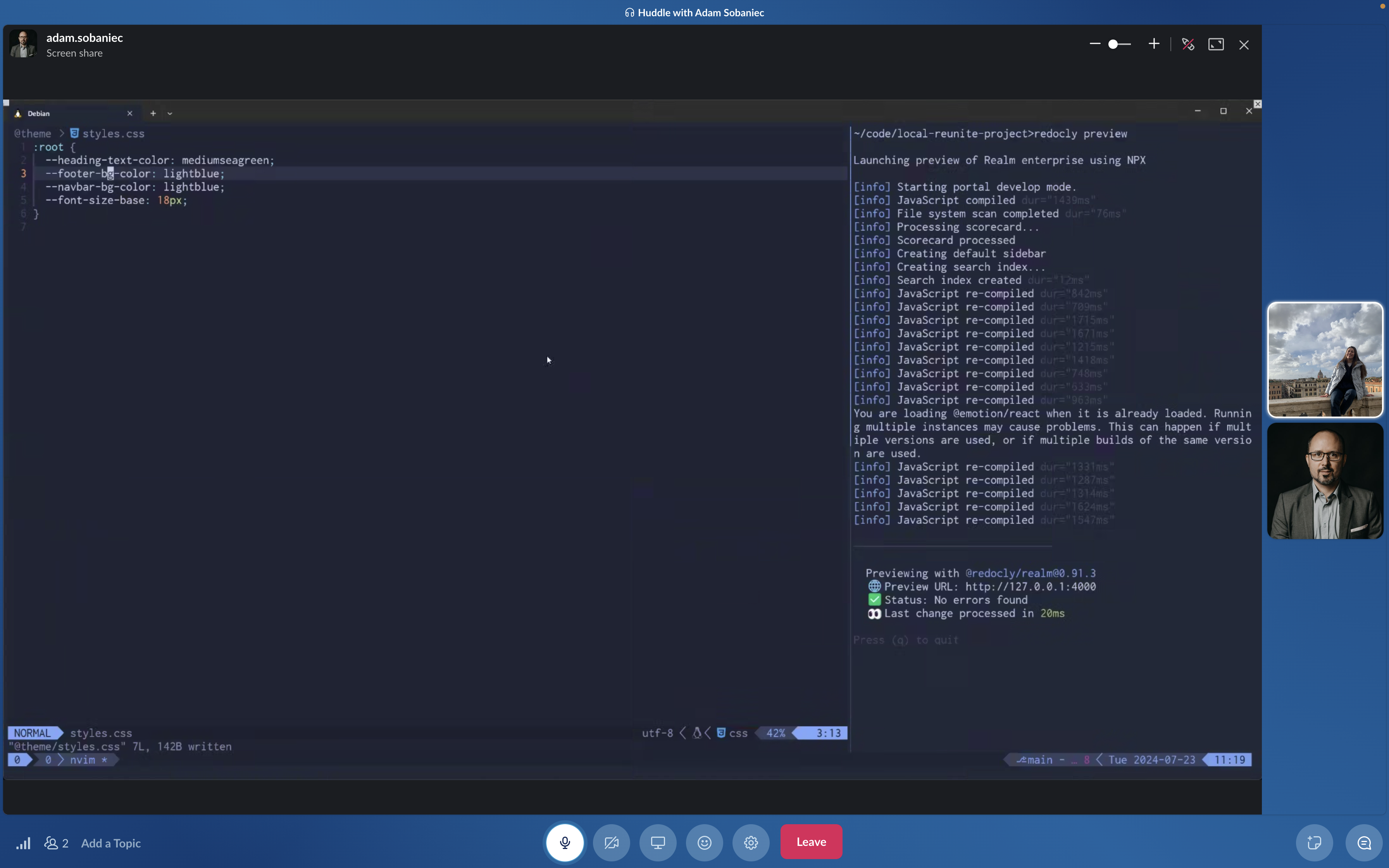Select the woman's photo thumbnail
Image resolution: width=1389 pixels, height=868 pixels.
pos(1325,359)
